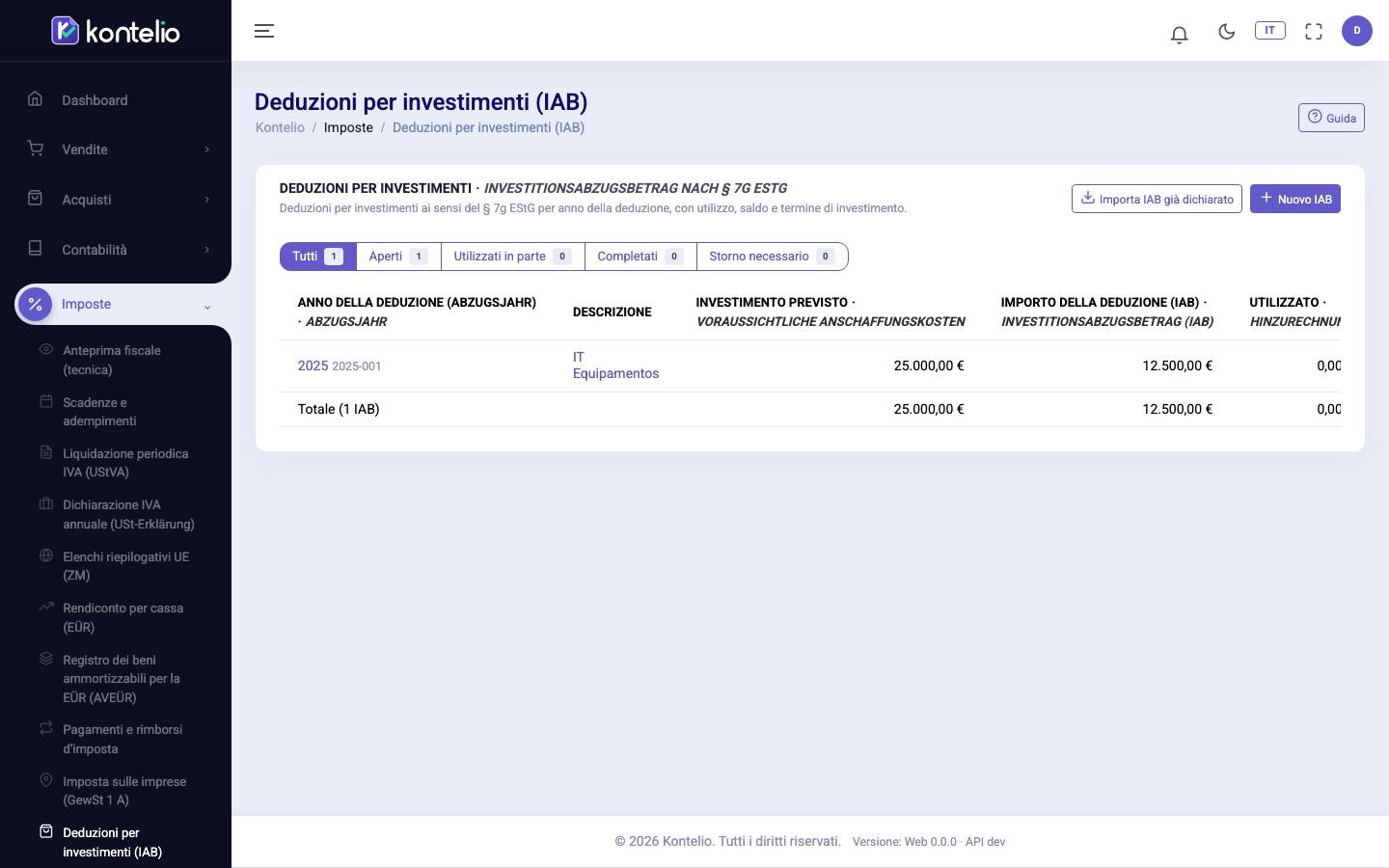Viewport: 1389px width, 868px height.
Task: Open the notifications bell
Action: click(x=1179, y=34)
